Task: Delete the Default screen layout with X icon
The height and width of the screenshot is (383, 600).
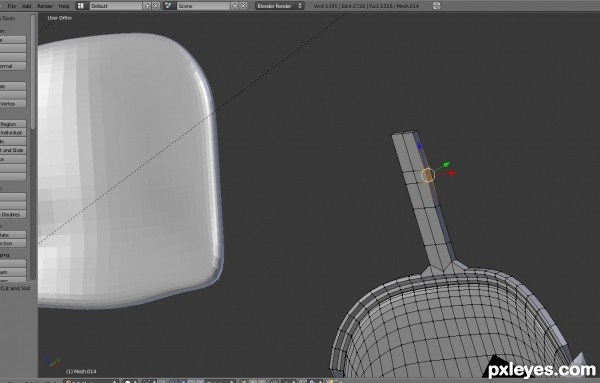Action: 156,6
